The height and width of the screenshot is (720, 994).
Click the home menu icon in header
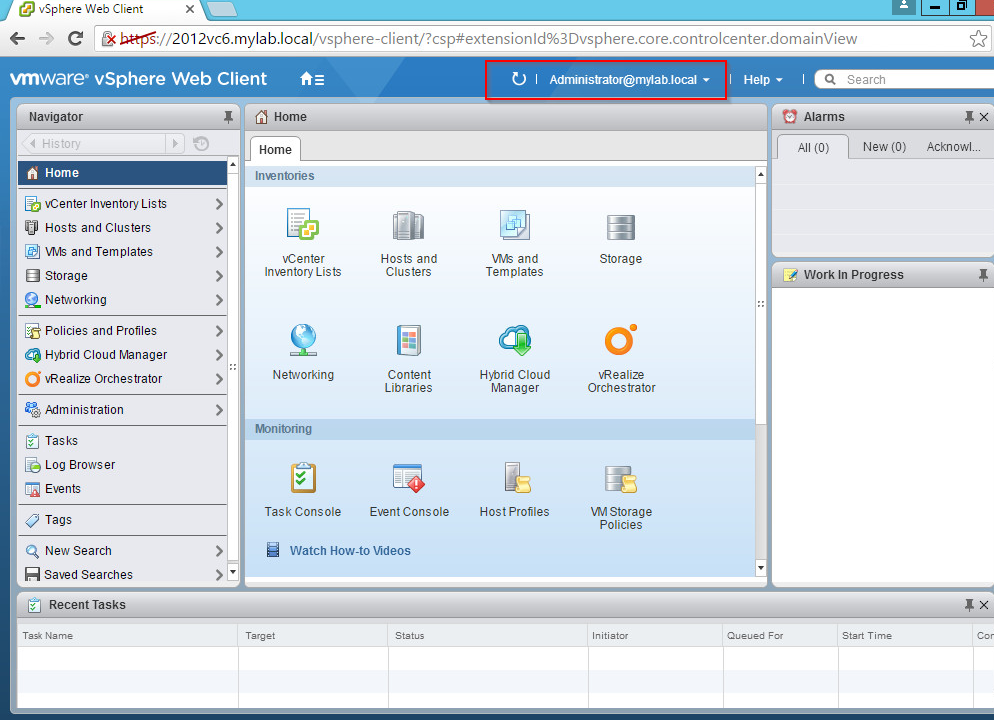tap(312, 79)
